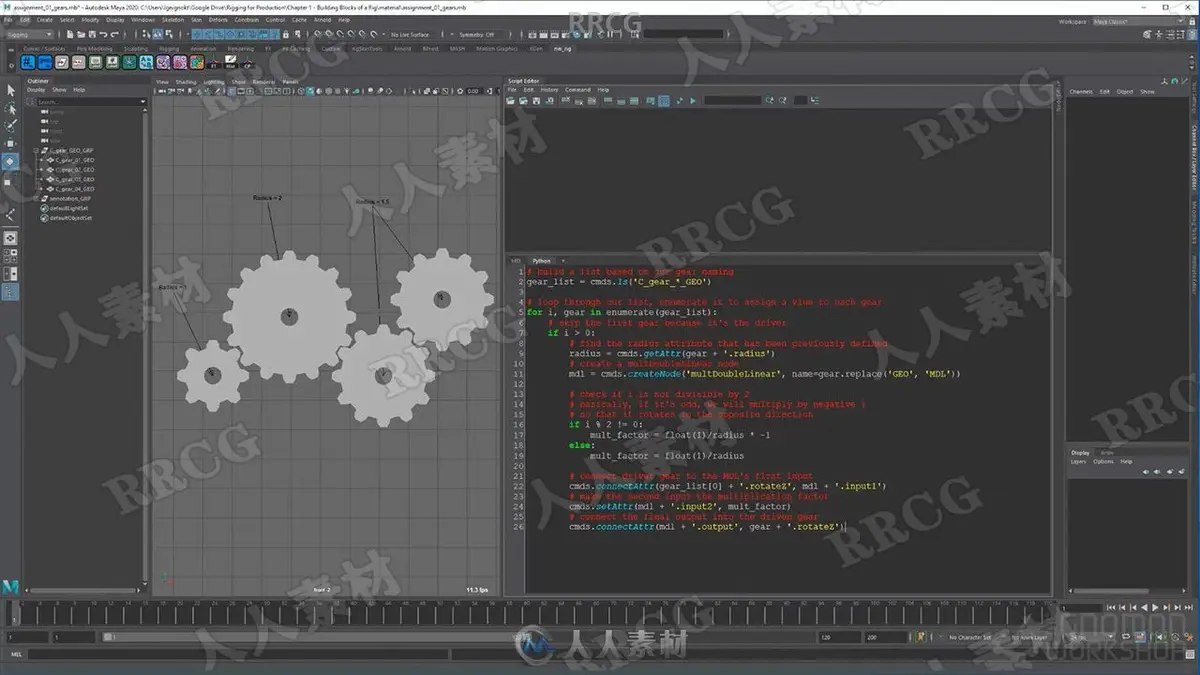Activate the Paint Selection brush tool
The image size is (1200, 675).
pyautogui.click(x=9, y=125)
